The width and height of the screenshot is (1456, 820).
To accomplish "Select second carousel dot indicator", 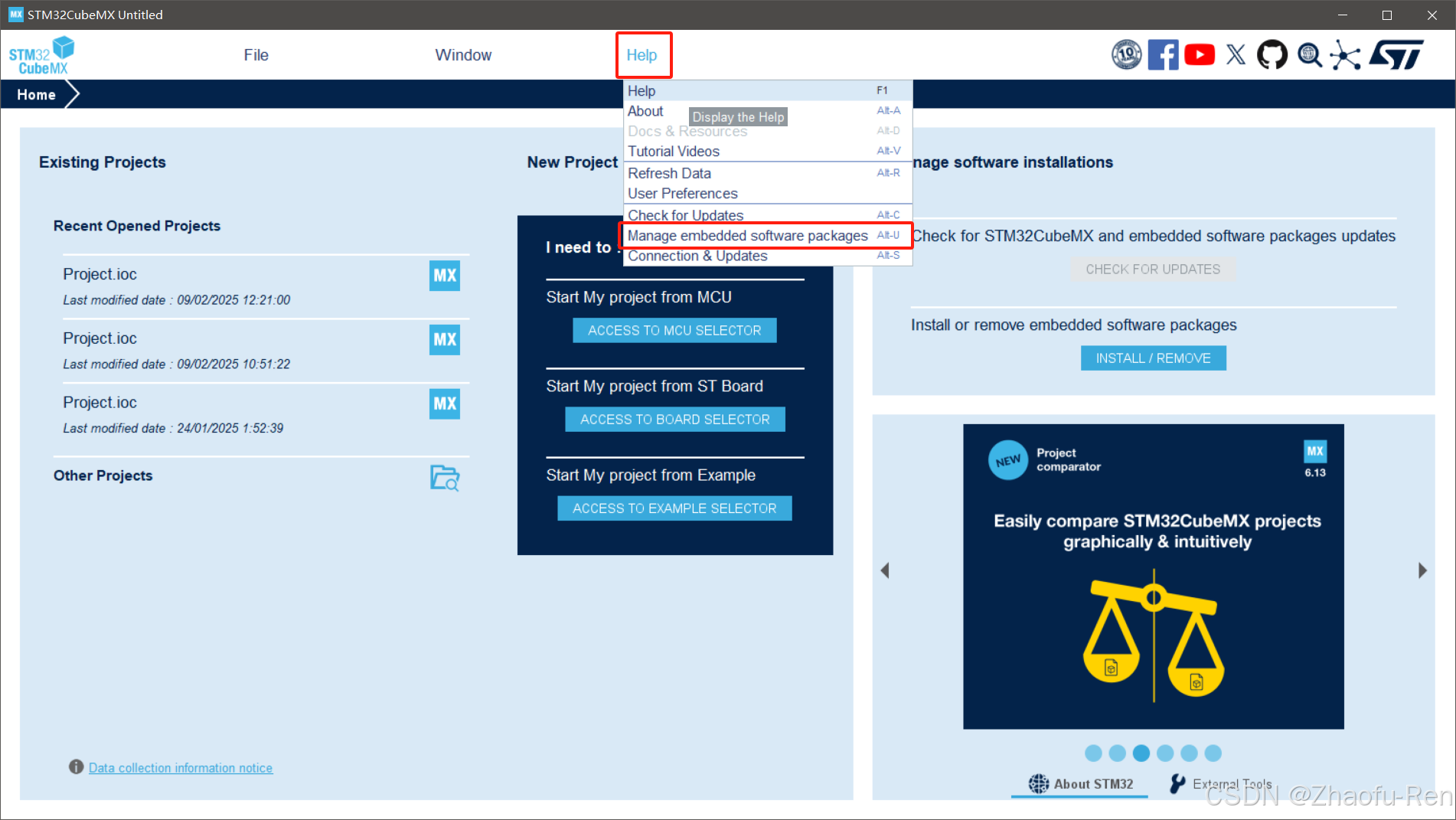I will click(x=1118, y=753).
